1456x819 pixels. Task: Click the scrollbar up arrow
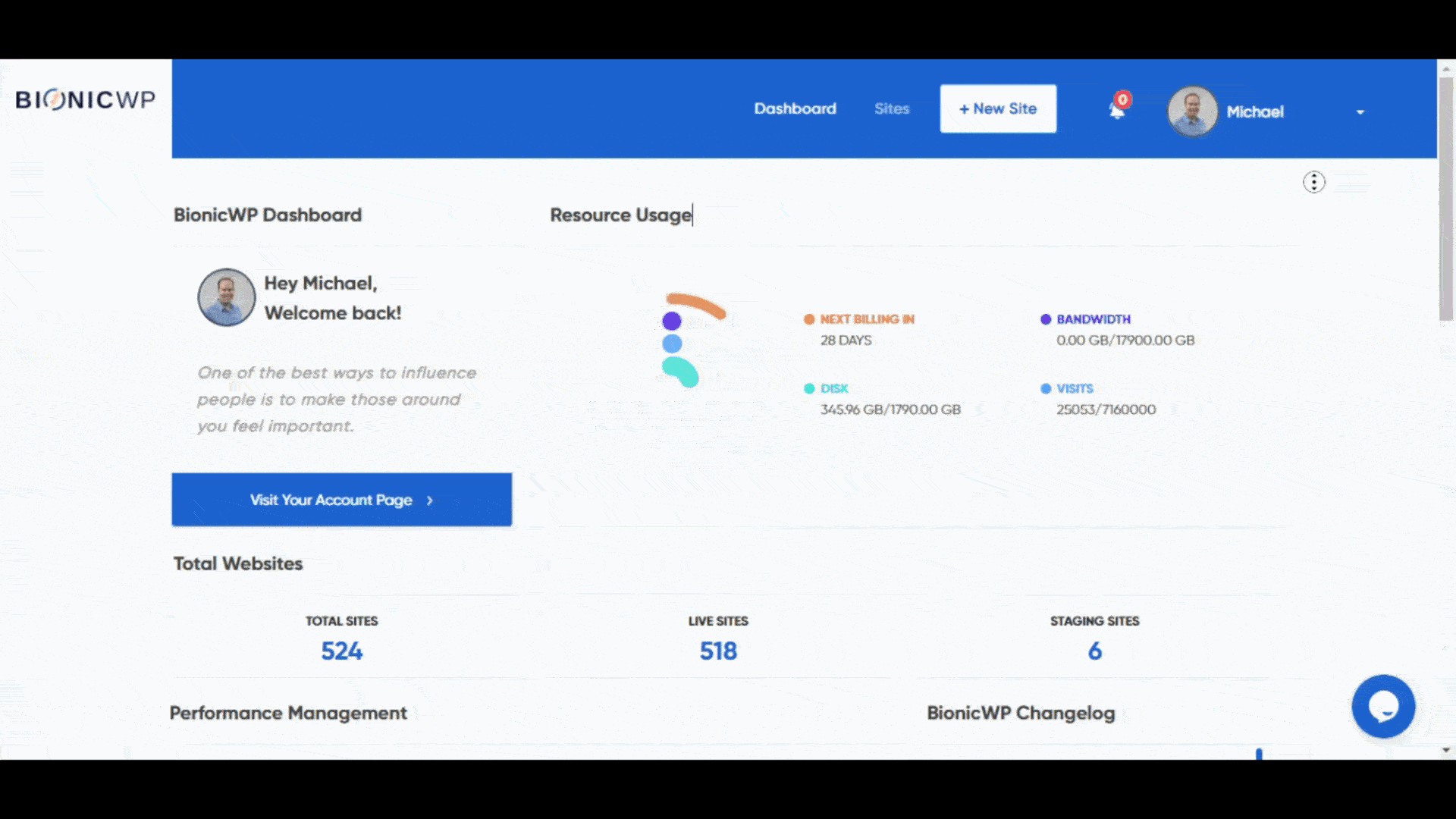1447,68
